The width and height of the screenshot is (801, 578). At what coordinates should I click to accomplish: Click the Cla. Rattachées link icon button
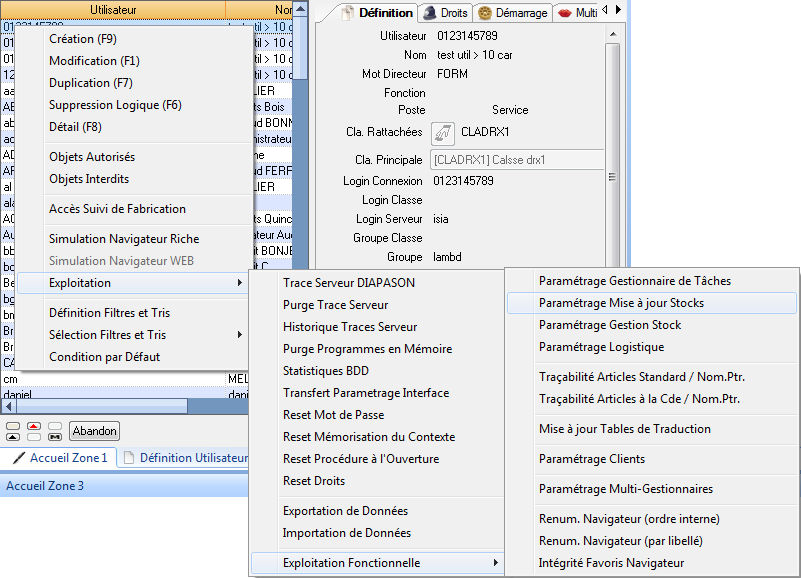pyautogui.click(x=442, y=132)
